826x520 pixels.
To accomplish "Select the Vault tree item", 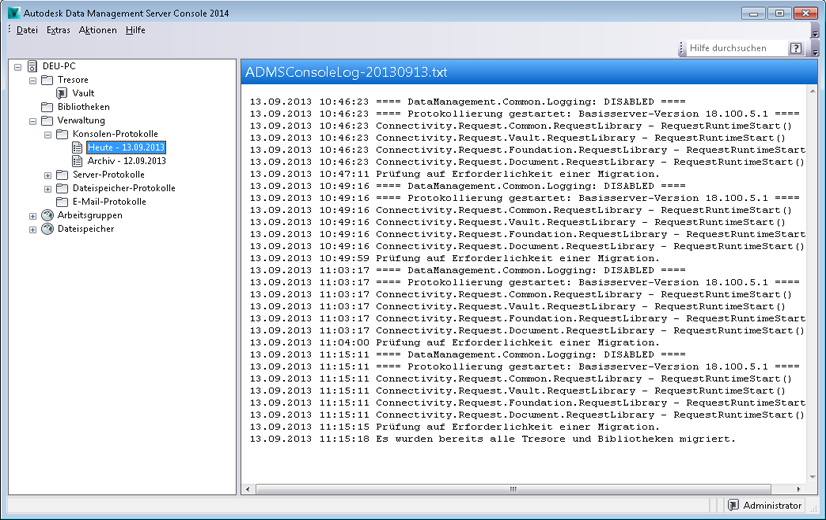I will click(83, 93).
